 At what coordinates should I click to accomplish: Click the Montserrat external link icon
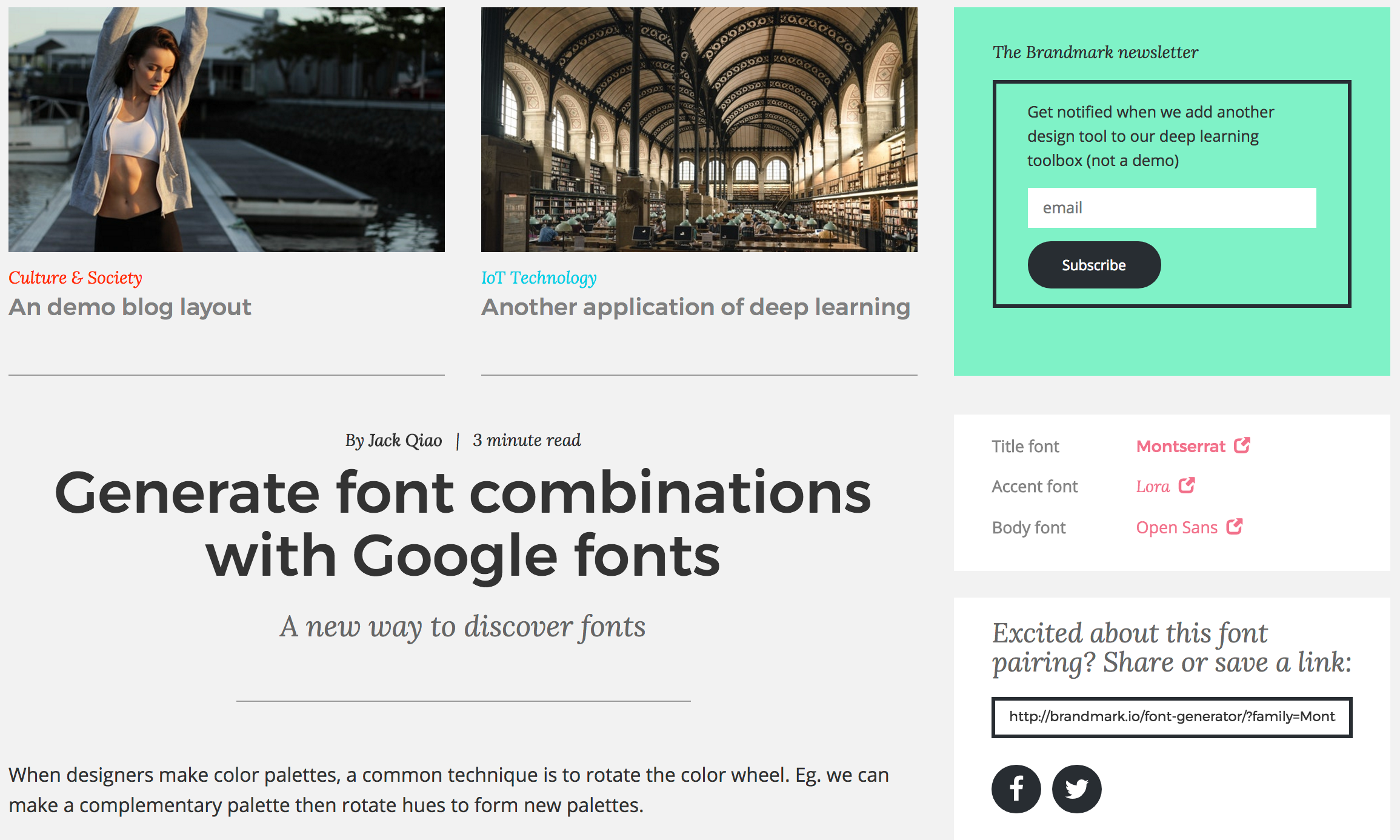(x=1242, y=445)
